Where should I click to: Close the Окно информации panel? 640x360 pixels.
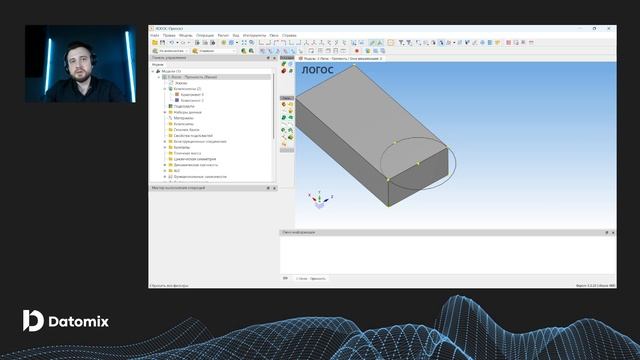click(x=613, y=233)
